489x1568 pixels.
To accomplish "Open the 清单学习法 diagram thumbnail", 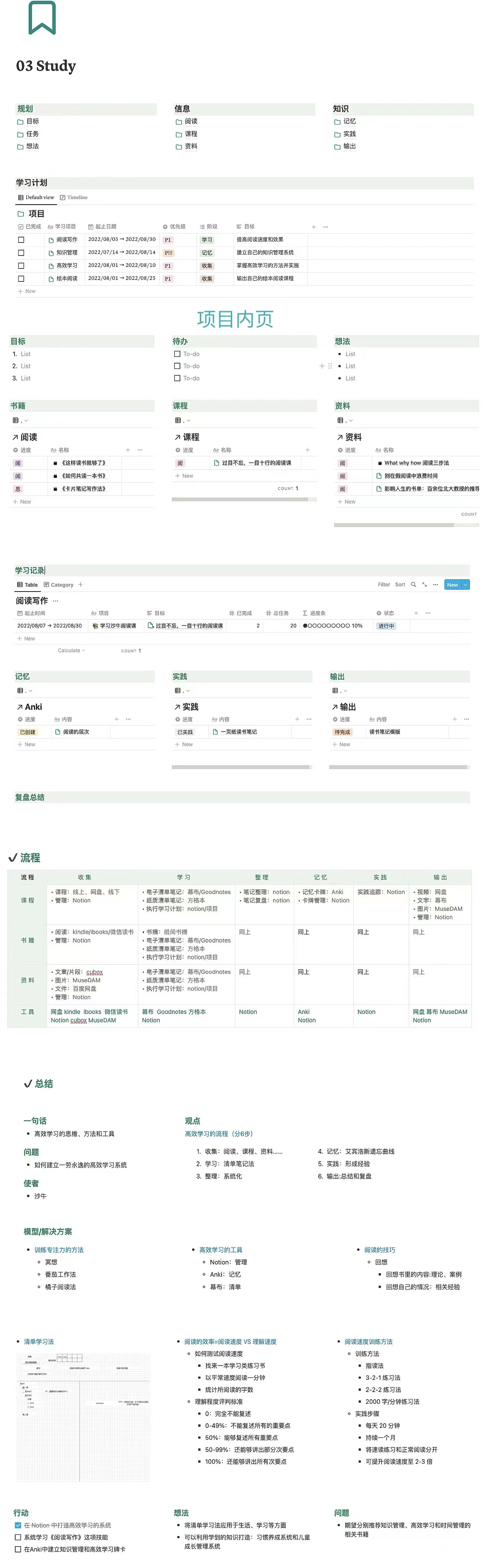I will point(83,1418).
